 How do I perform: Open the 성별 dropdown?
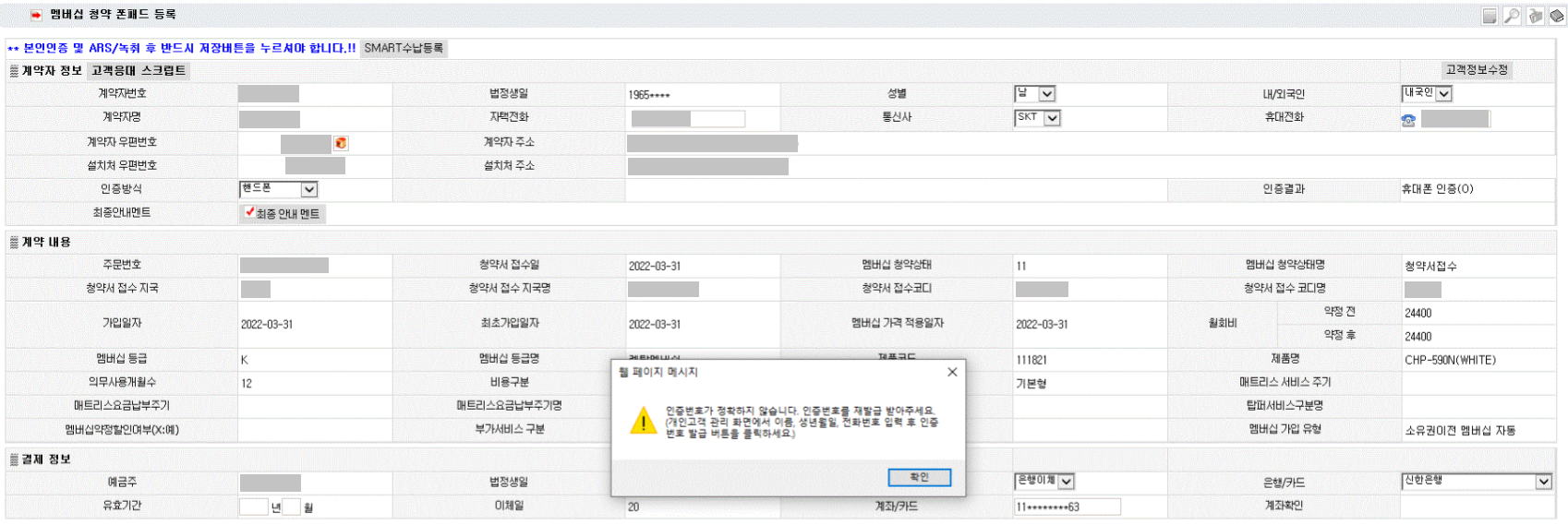[1035, 94]
